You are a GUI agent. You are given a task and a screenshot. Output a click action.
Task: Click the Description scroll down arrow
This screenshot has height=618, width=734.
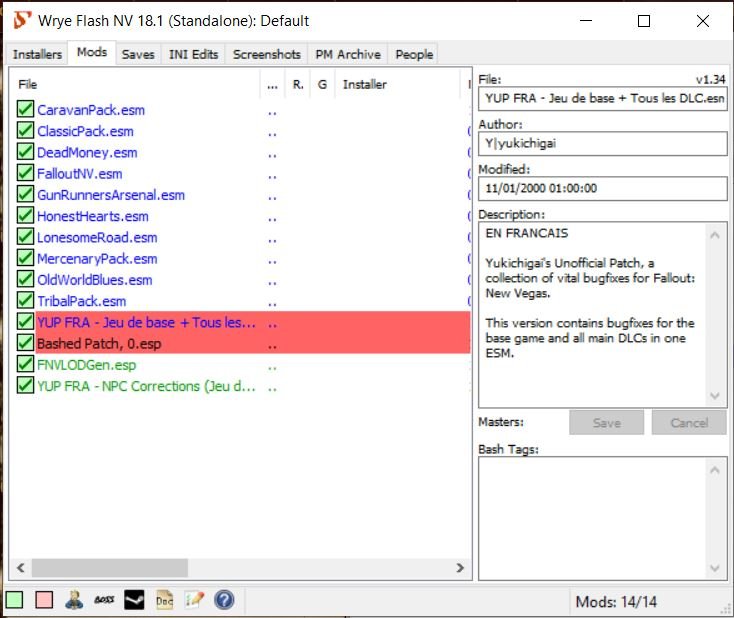pyautogui.click(x=715, y=396)
